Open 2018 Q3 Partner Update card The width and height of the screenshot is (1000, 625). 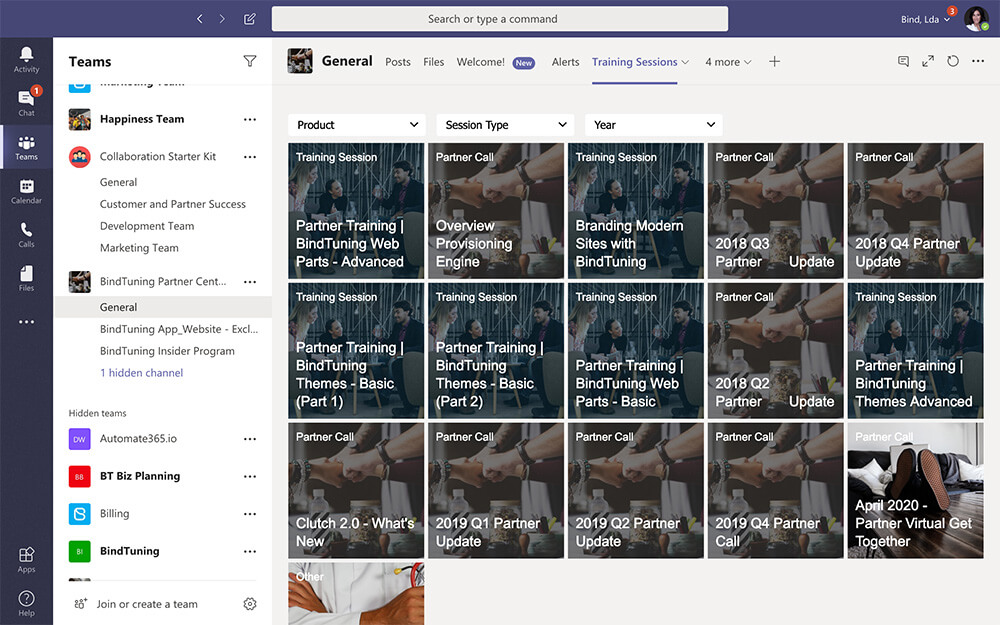(x=776, y=211)
